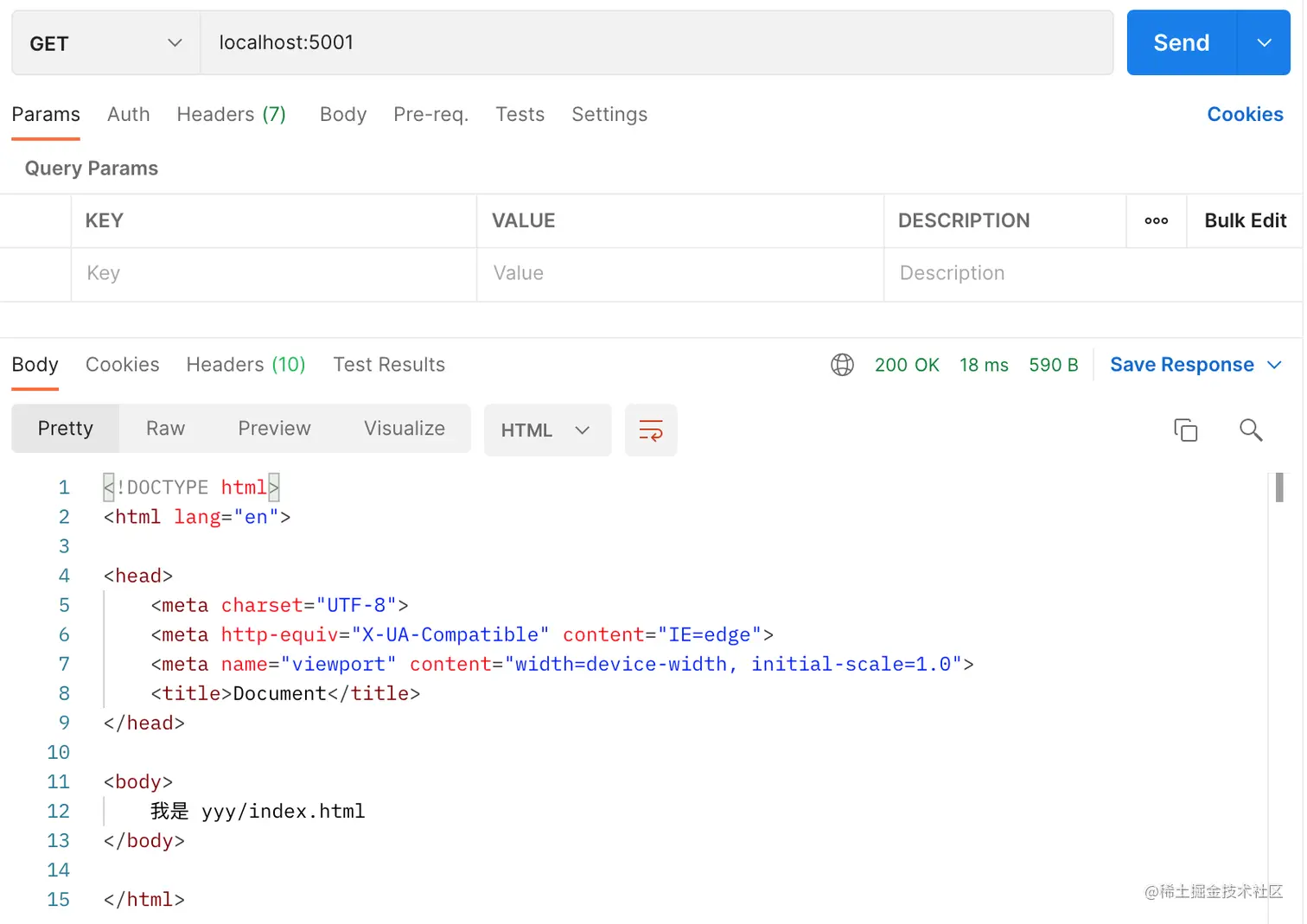This screenshot has height=924, width=1307.
Task: Open the HTML format dropdown
Action: pyautogui.click(x=546, y=430)
